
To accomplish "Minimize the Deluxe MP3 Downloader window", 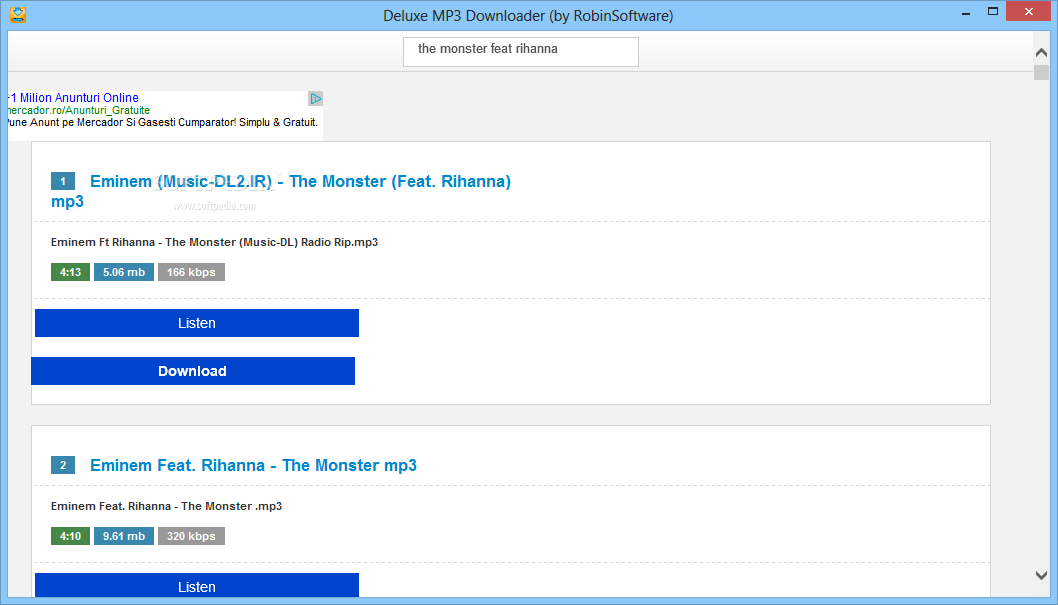I will [x=966, y=12].
